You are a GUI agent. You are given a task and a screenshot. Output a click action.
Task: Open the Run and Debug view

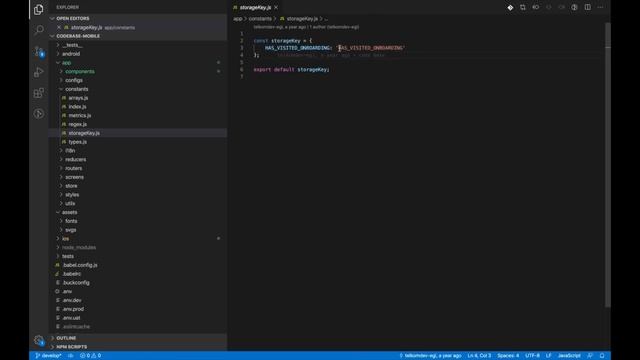[39, 72]
